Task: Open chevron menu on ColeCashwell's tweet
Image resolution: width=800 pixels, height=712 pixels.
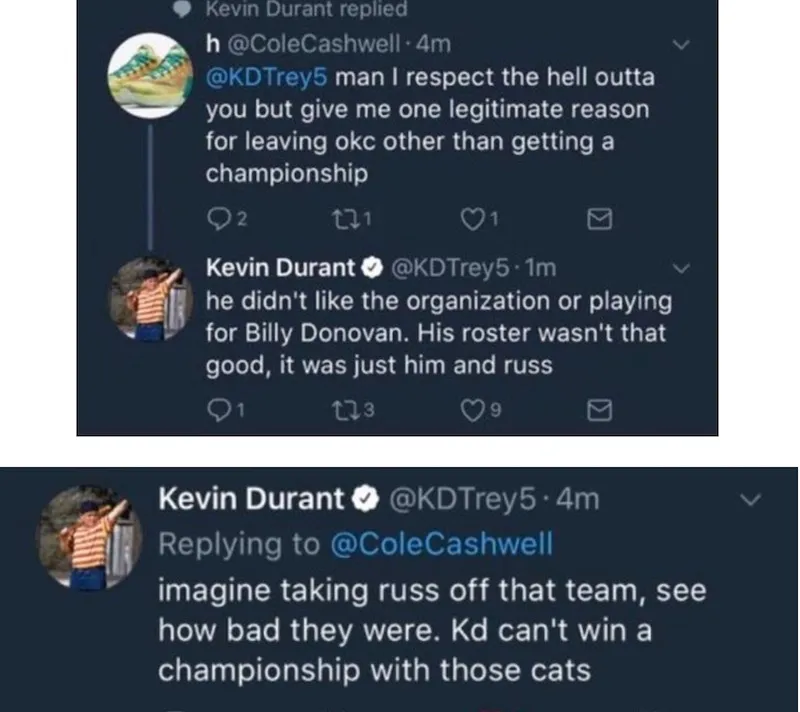Action: point(681,46)
